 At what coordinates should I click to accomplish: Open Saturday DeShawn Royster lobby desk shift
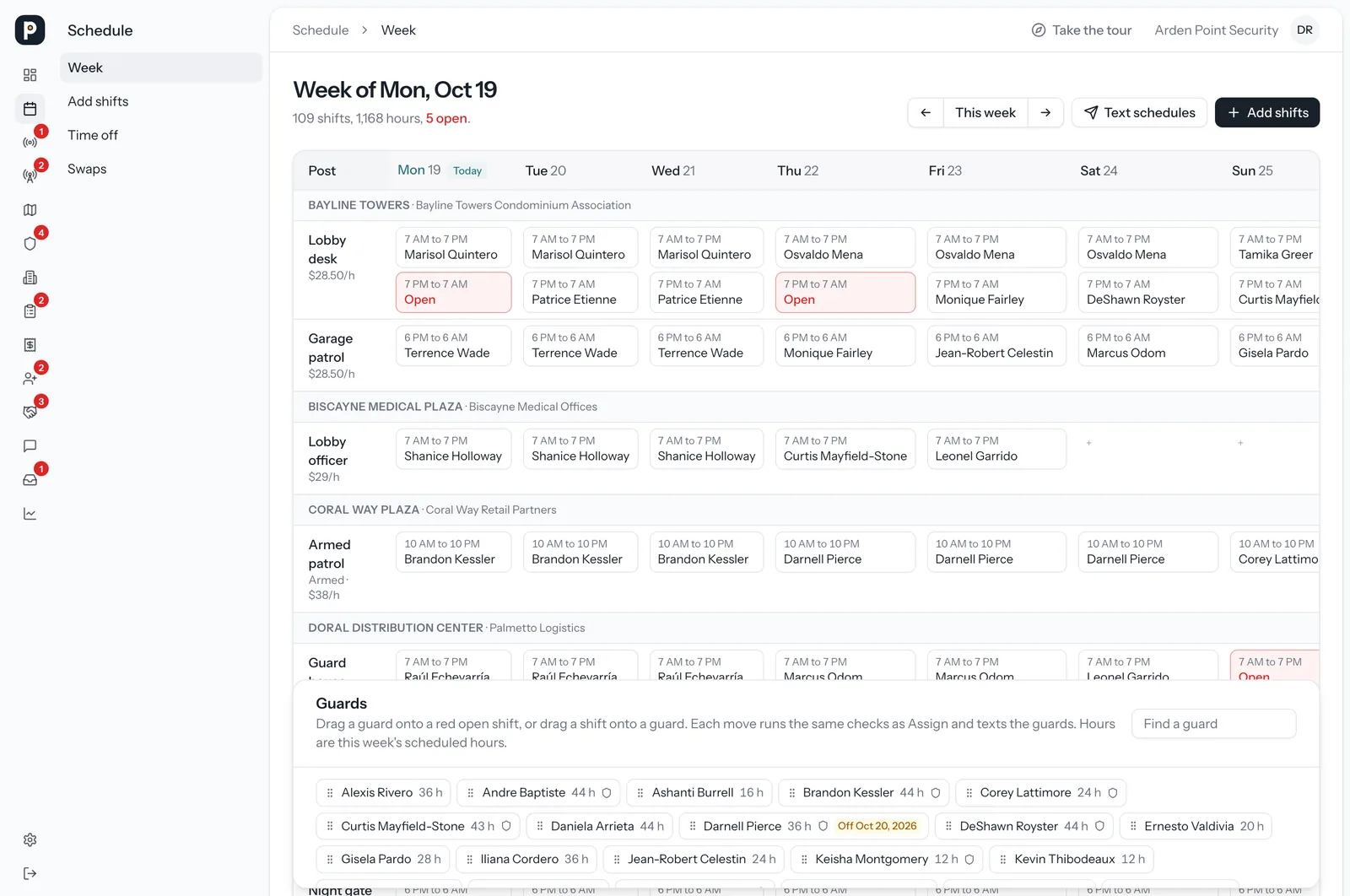pos(1148,292)
